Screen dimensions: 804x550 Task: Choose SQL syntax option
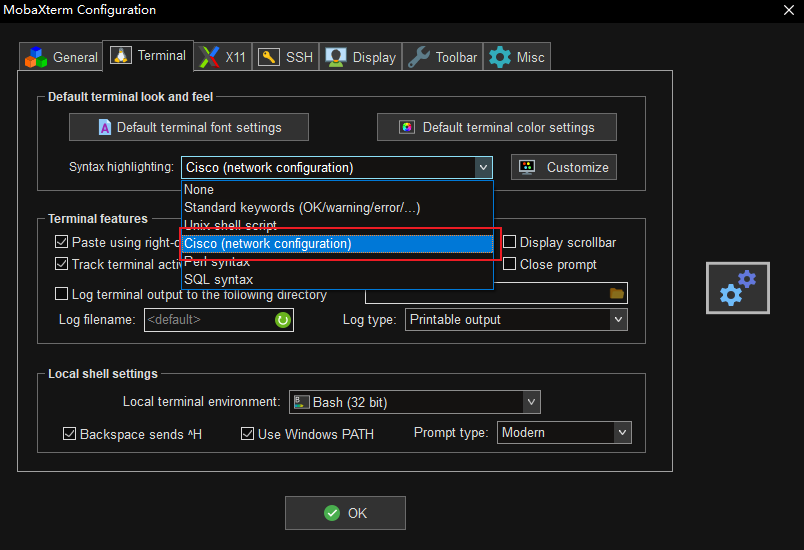coord(337,279)
